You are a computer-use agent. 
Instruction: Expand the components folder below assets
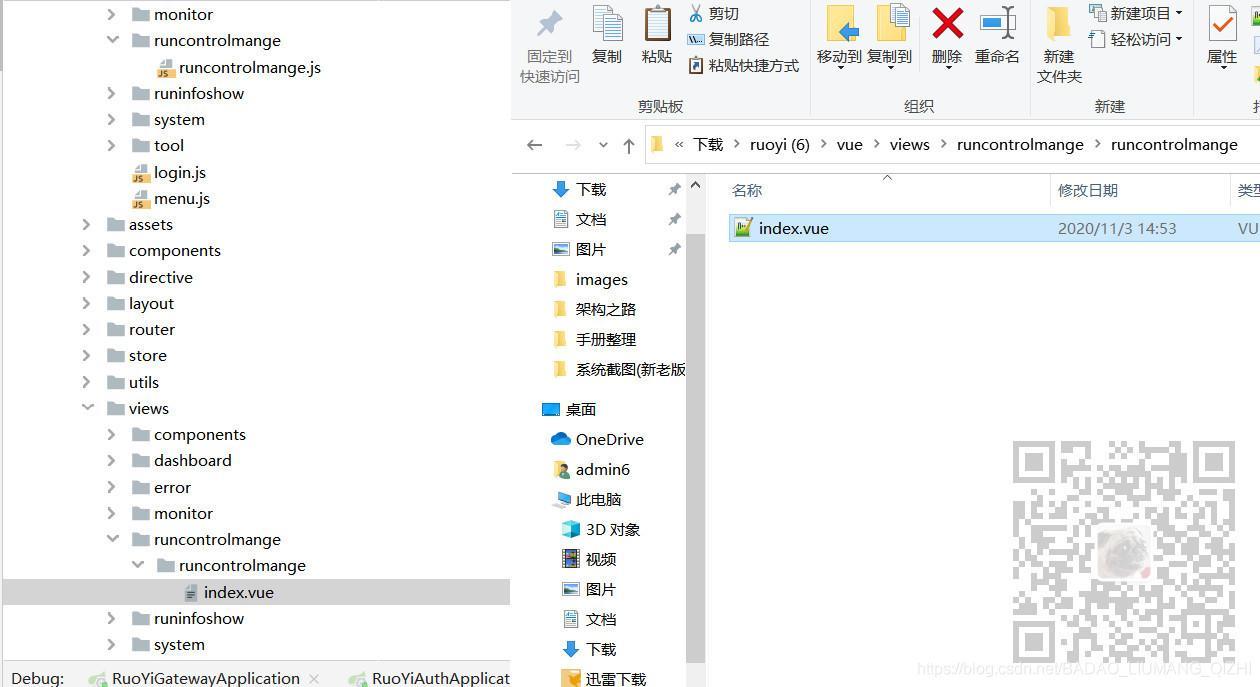coord(87,250)
